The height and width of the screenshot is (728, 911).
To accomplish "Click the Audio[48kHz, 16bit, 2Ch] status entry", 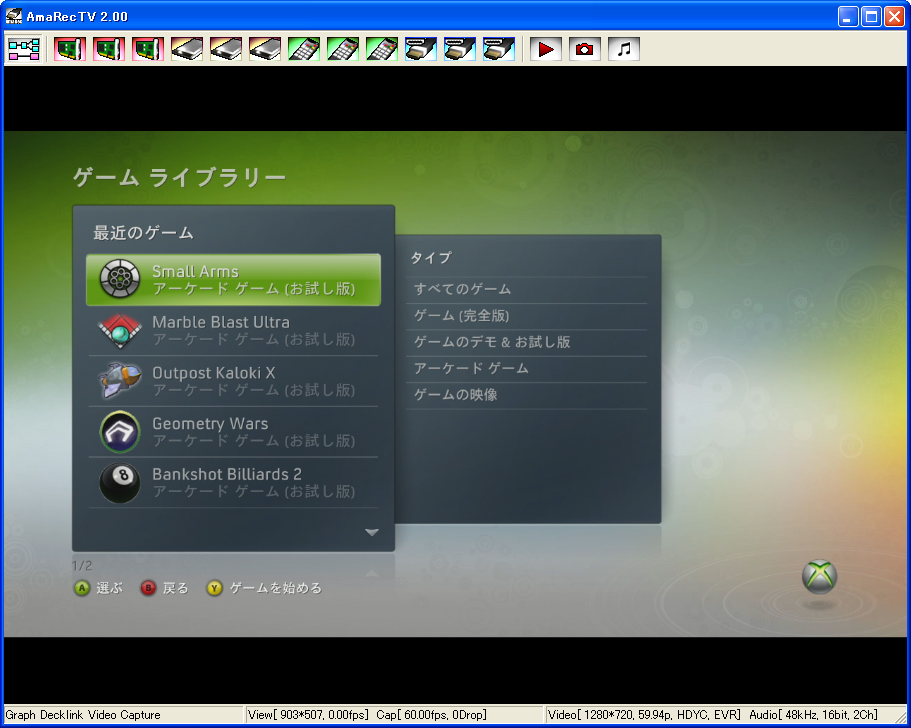I will pos(813,715).
